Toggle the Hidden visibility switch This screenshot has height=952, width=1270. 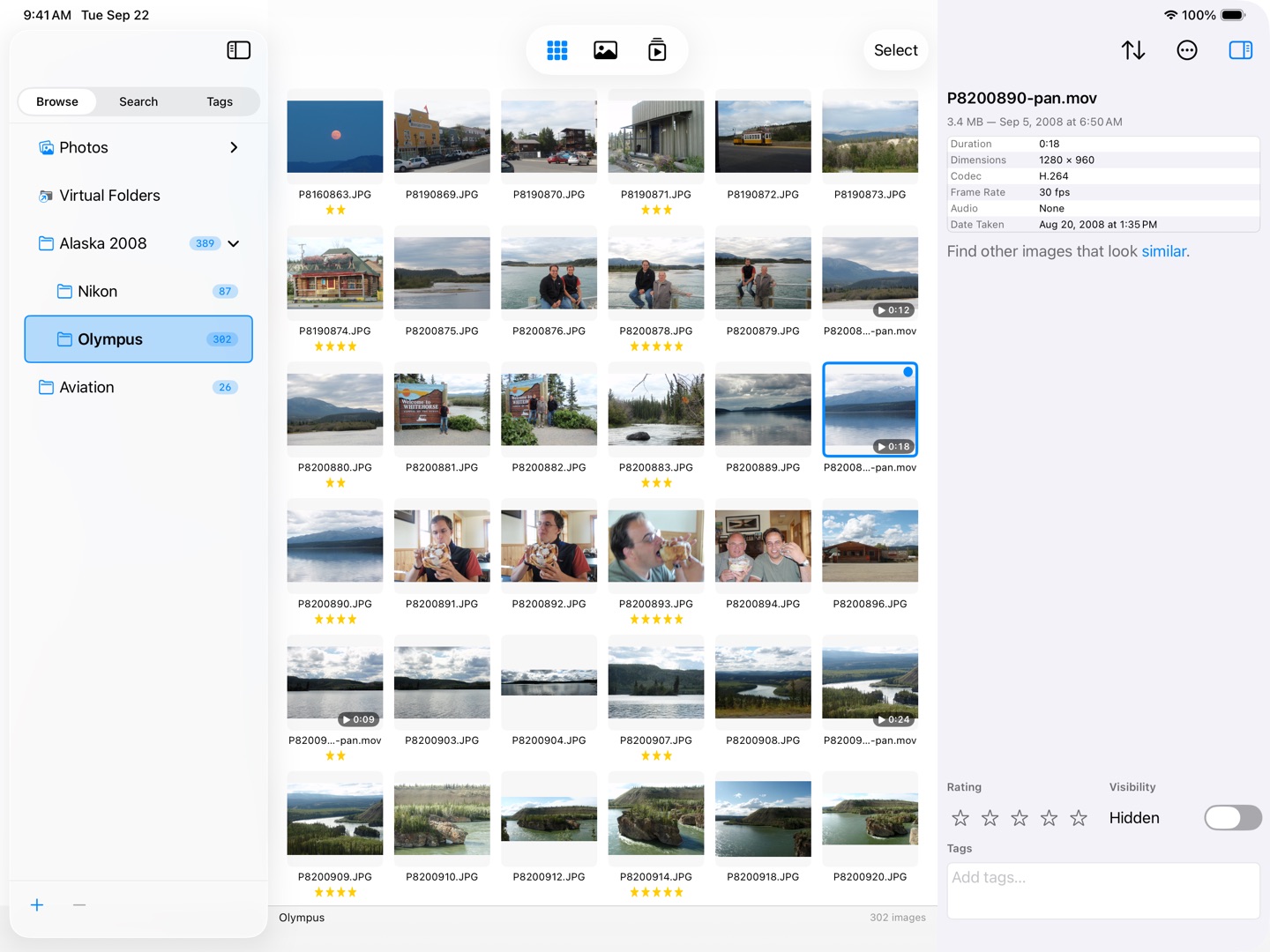[1233, 818]
